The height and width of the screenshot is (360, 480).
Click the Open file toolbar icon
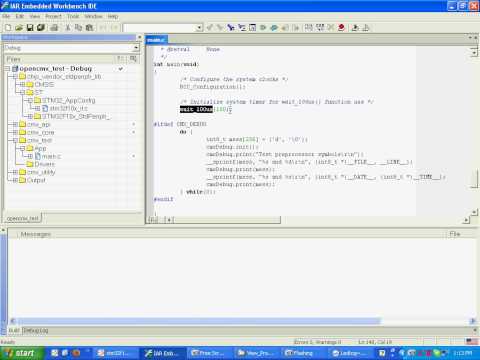pyautogui.click(x=19, y=28)
